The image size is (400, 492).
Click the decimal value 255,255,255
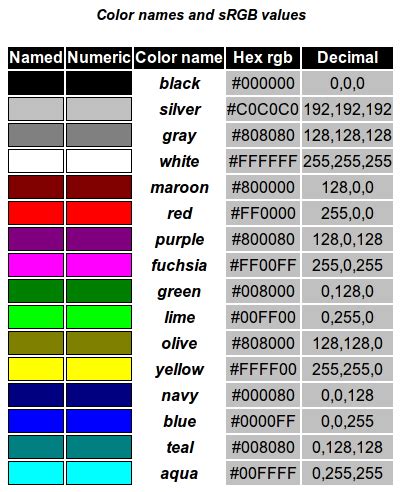[347, 161]
